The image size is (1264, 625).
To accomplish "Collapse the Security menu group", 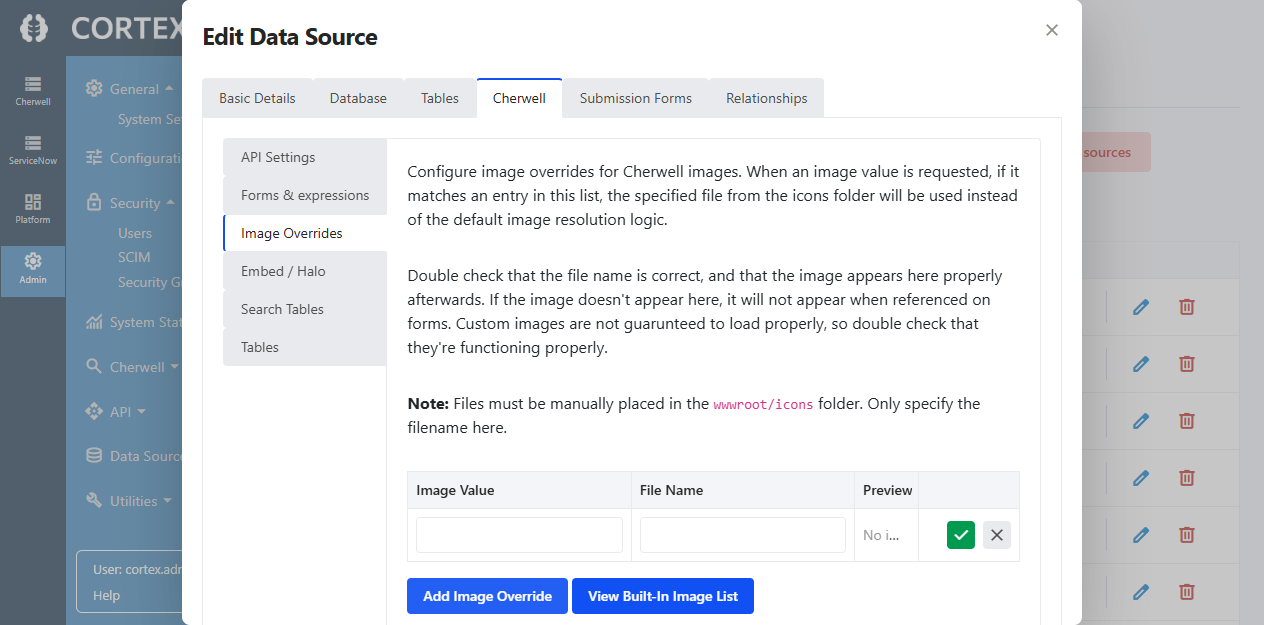I will click(170, 202).
